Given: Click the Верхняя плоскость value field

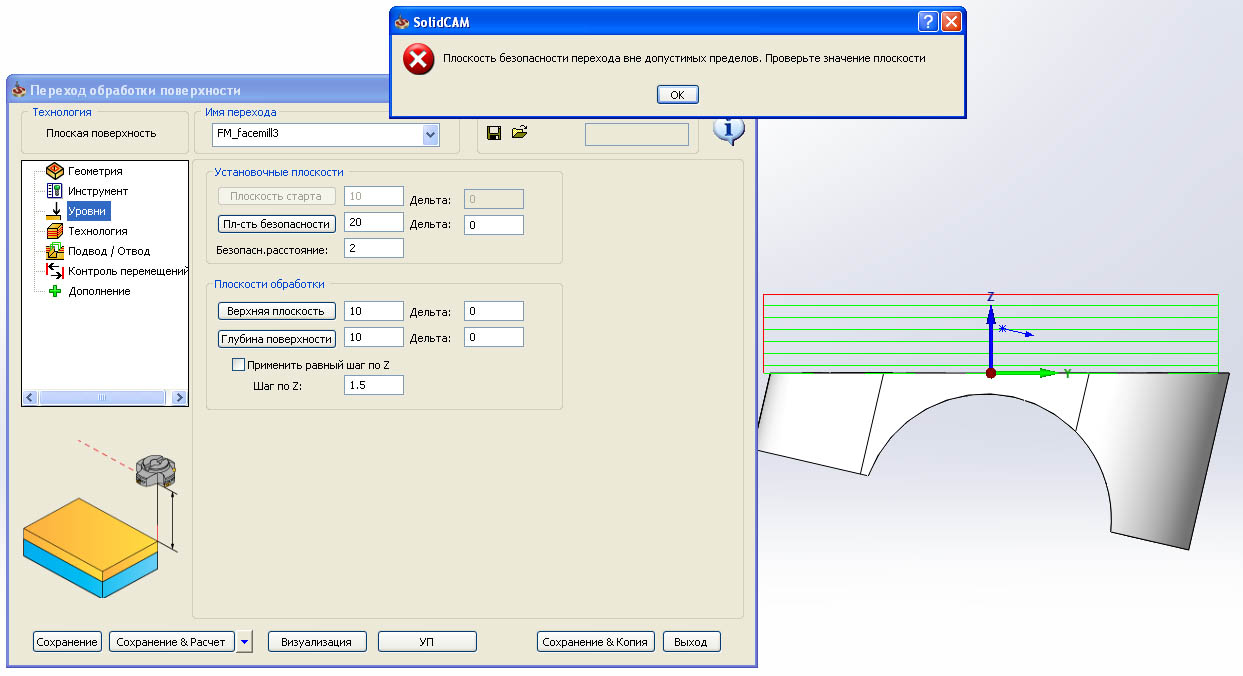Looking at the screenshot, I should [374, 311].
